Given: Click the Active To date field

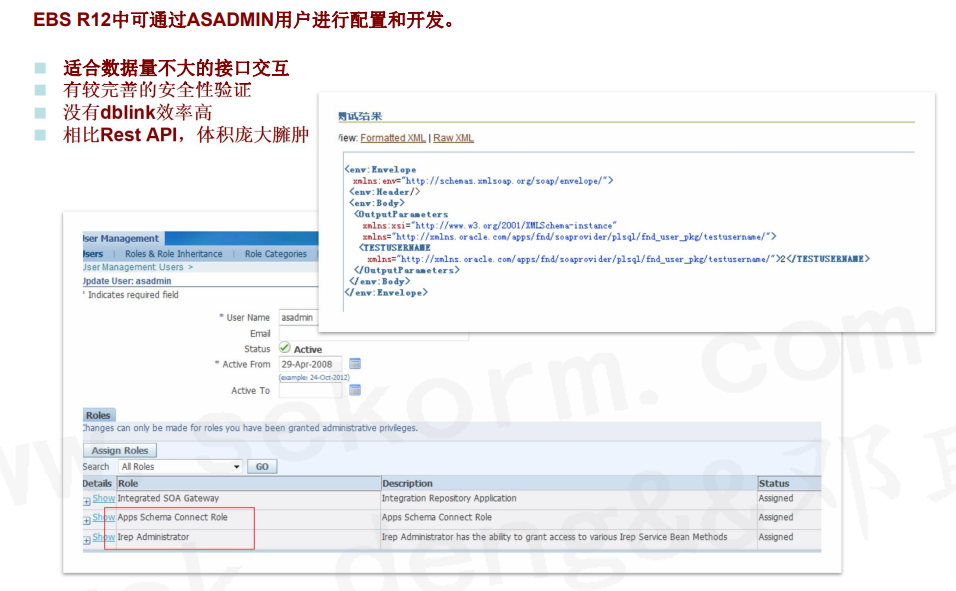Looking at the screenshot, I should point(310,390).
